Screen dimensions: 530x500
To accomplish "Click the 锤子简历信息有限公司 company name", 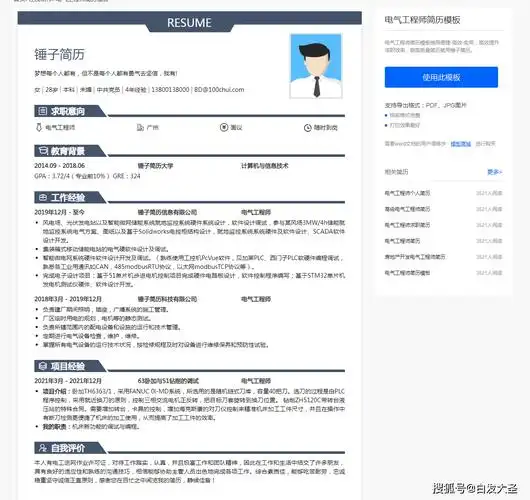I will click(167, 212).
